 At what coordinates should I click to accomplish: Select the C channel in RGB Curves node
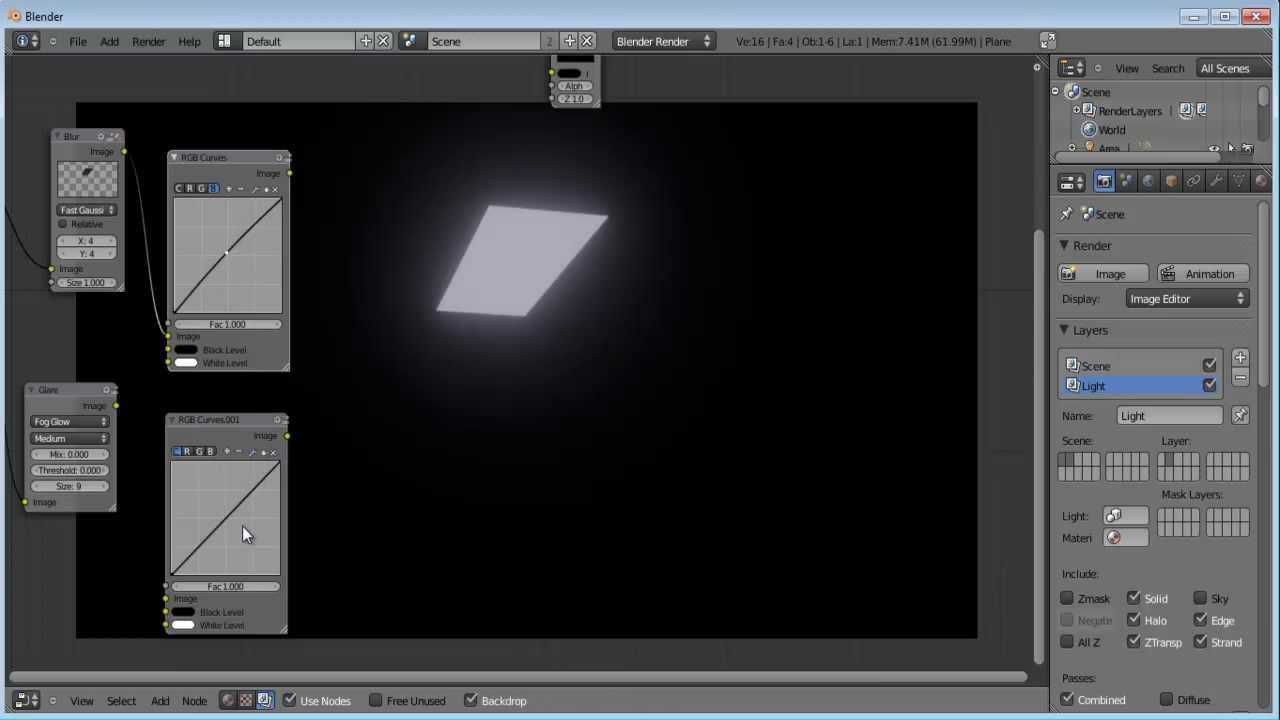179,189
